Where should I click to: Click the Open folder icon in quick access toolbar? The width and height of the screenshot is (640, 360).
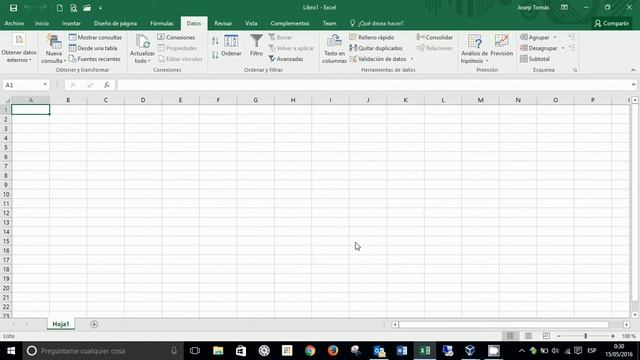(x=87, y=8)
